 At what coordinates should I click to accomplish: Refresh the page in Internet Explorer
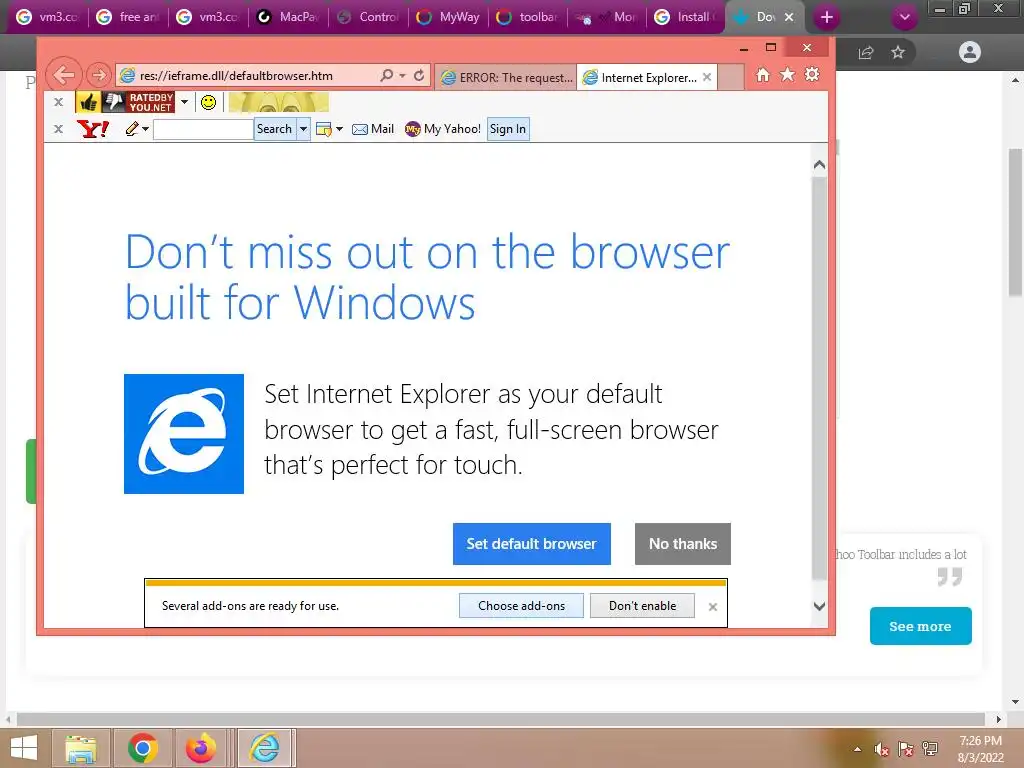[x=419, y=75]
